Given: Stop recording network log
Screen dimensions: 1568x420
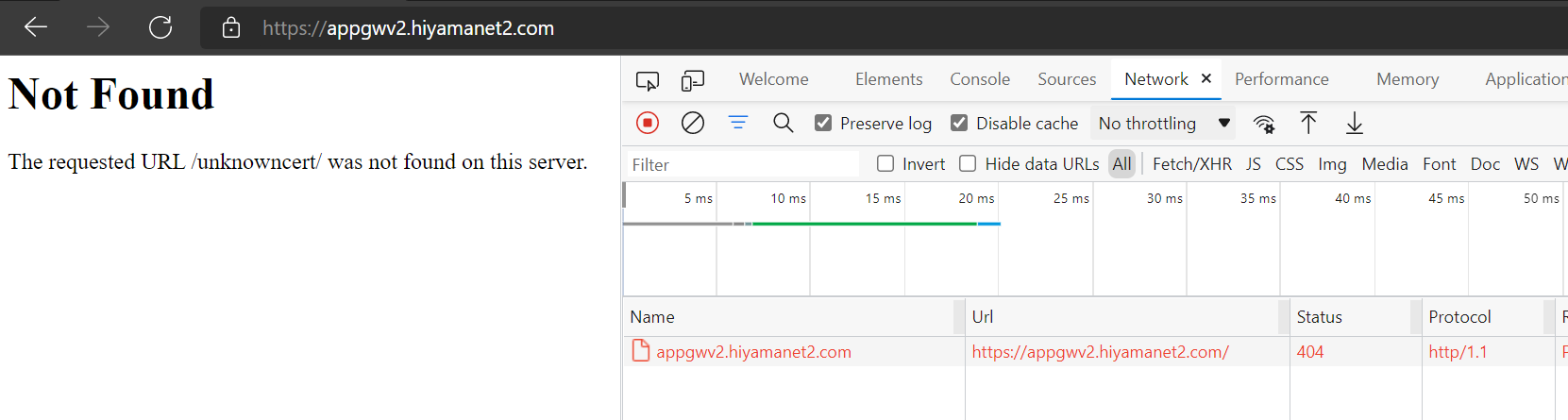Looking at the screenshot, I should (648, 123).
